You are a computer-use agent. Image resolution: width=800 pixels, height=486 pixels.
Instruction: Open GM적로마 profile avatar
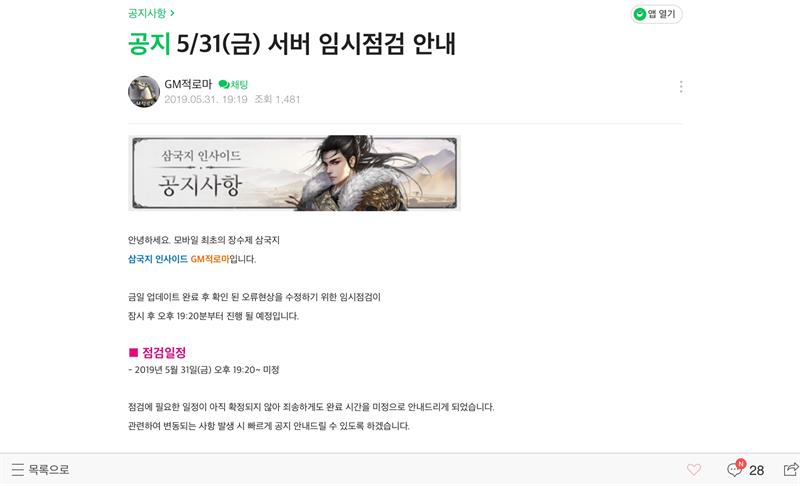coord(144,92)
